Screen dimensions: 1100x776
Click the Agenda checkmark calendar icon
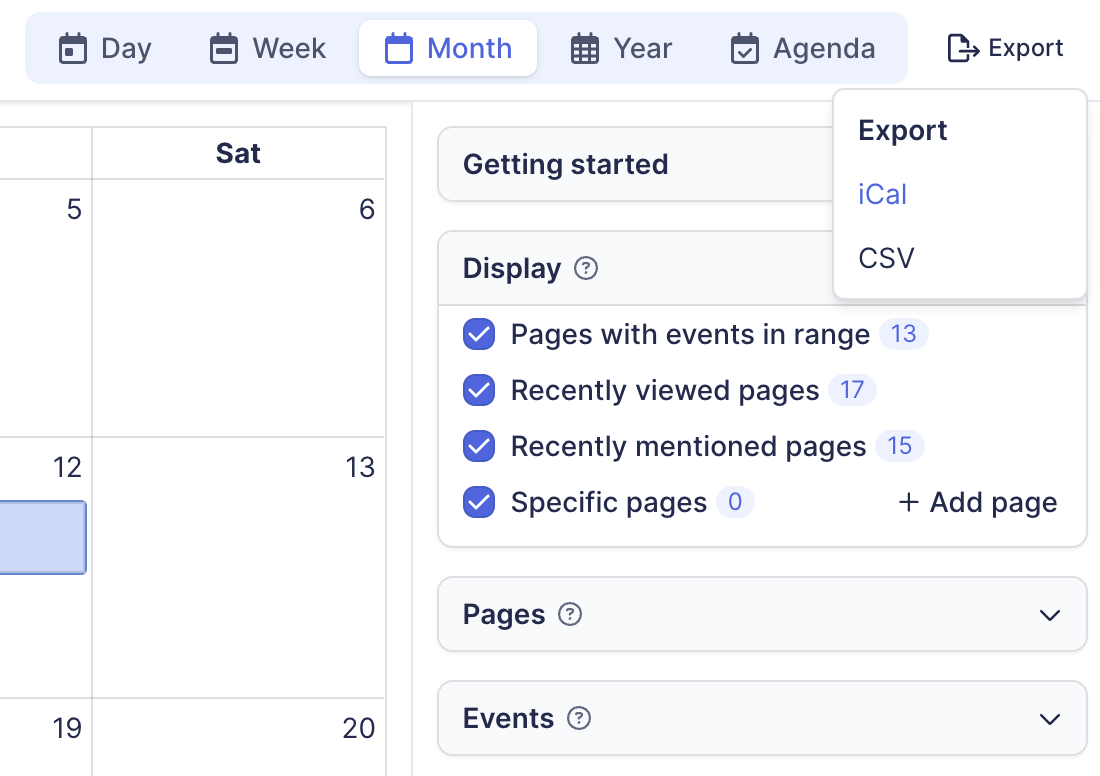[745, 48]
